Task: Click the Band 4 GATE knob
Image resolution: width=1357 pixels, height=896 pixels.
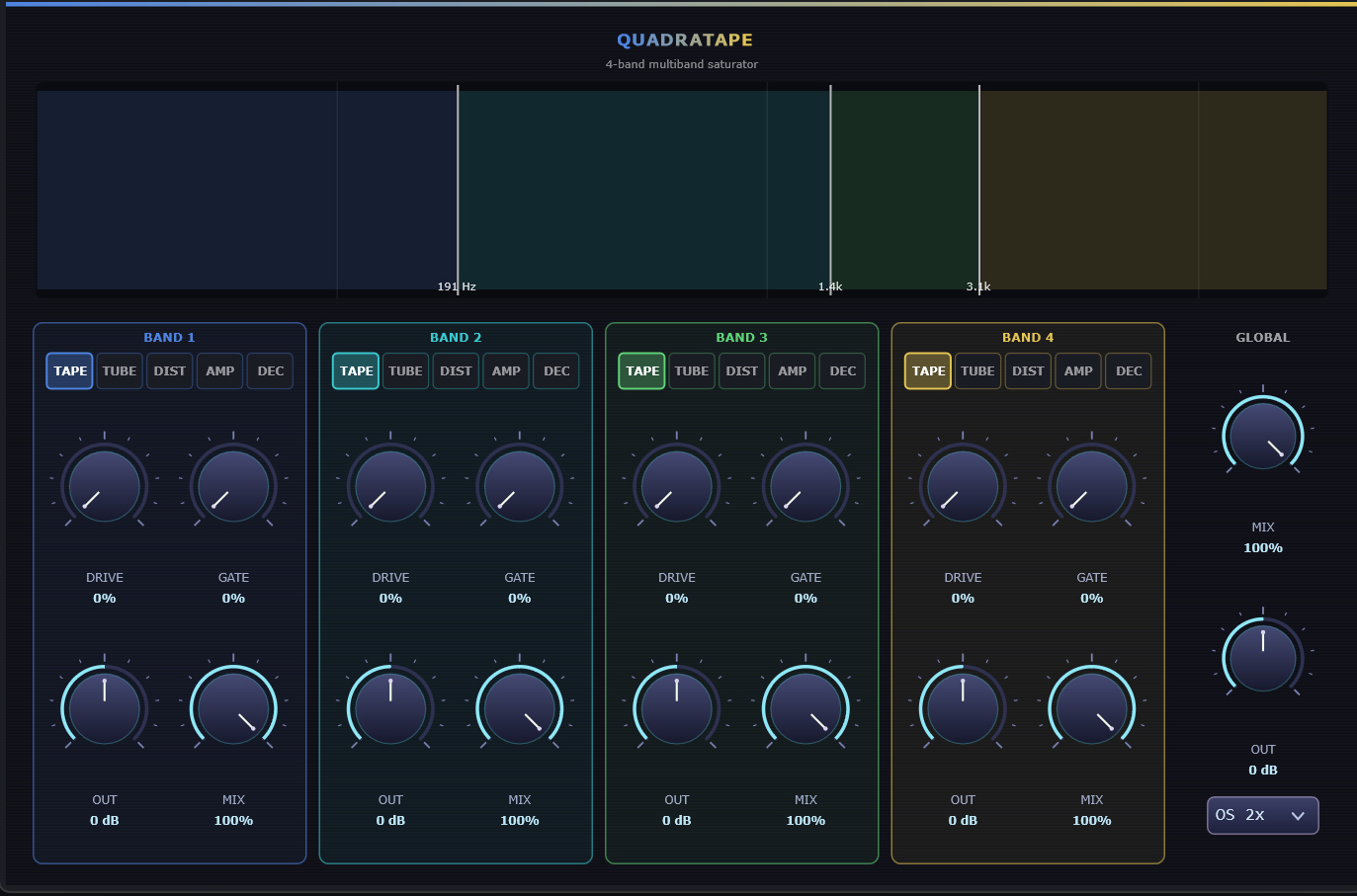Action: [1092, 486]
